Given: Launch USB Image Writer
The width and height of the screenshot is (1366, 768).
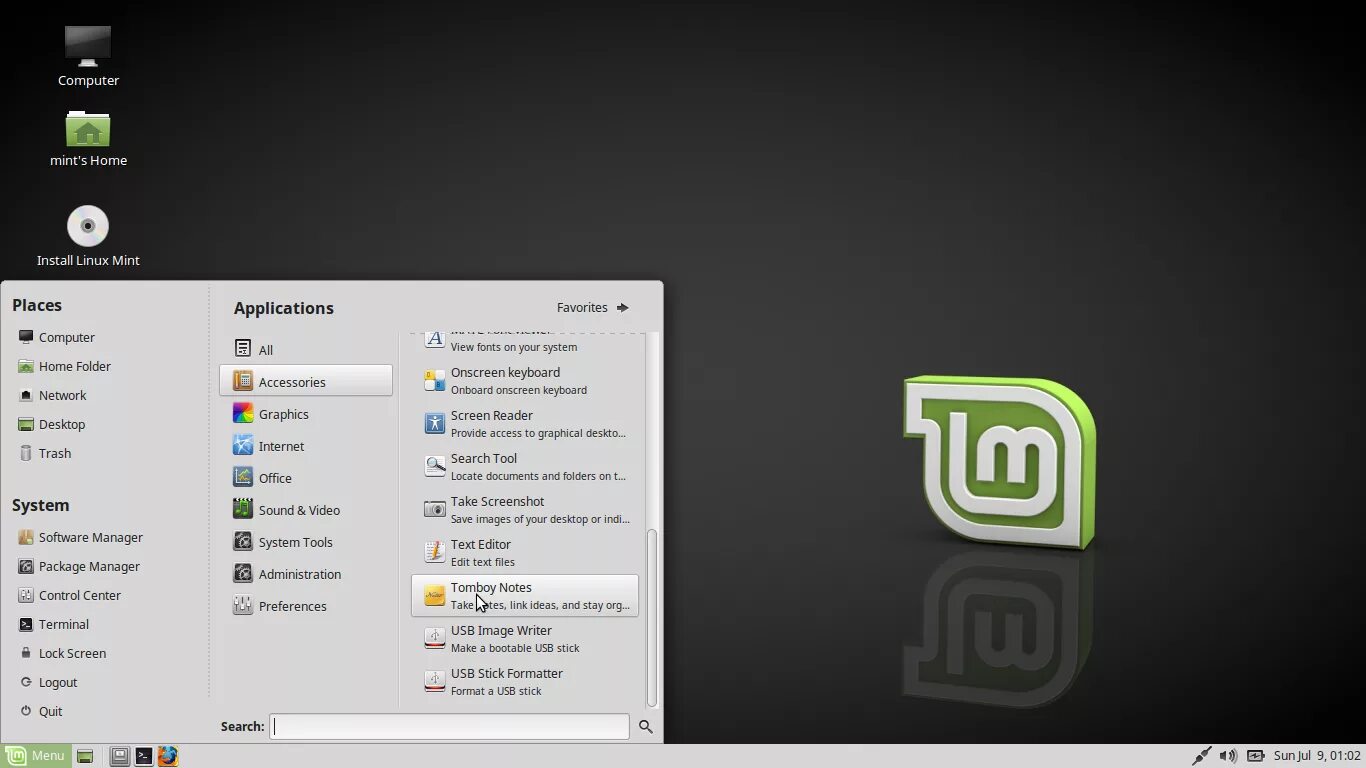Looking at the screenshot, I should point(525,638).
